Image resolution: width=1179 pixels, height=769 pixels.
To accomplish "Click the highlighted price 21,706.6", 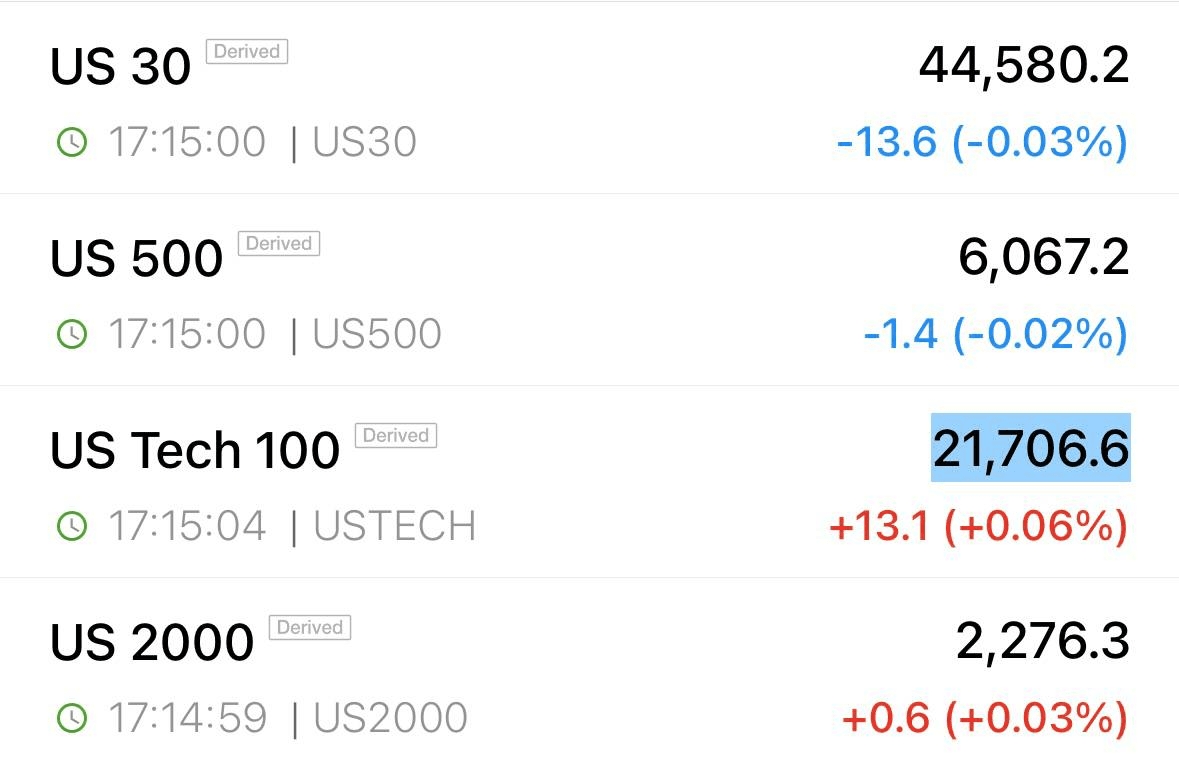I will (x=1031, y=448).
